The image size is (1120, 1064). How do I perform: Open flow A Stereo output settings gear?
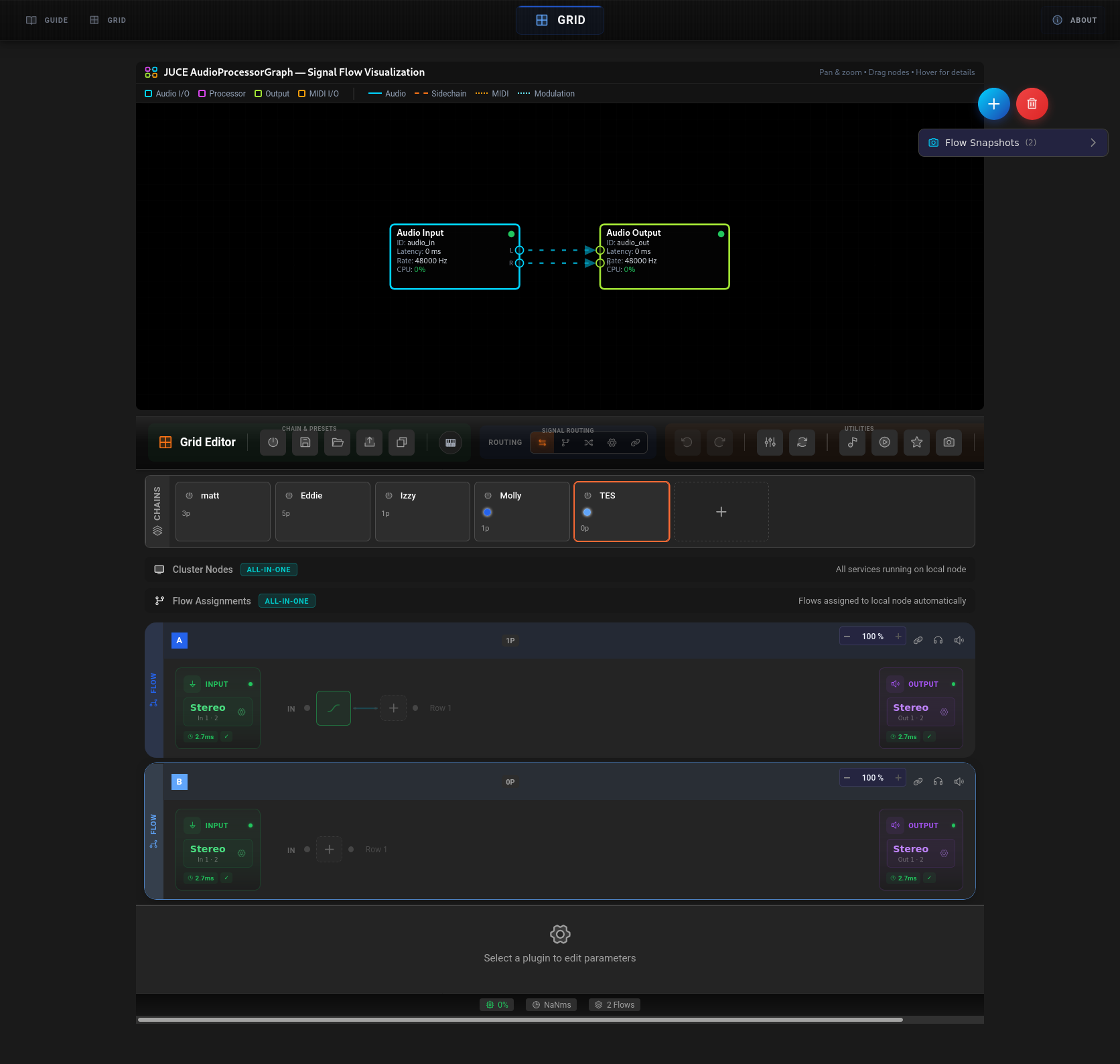(944, 712)
